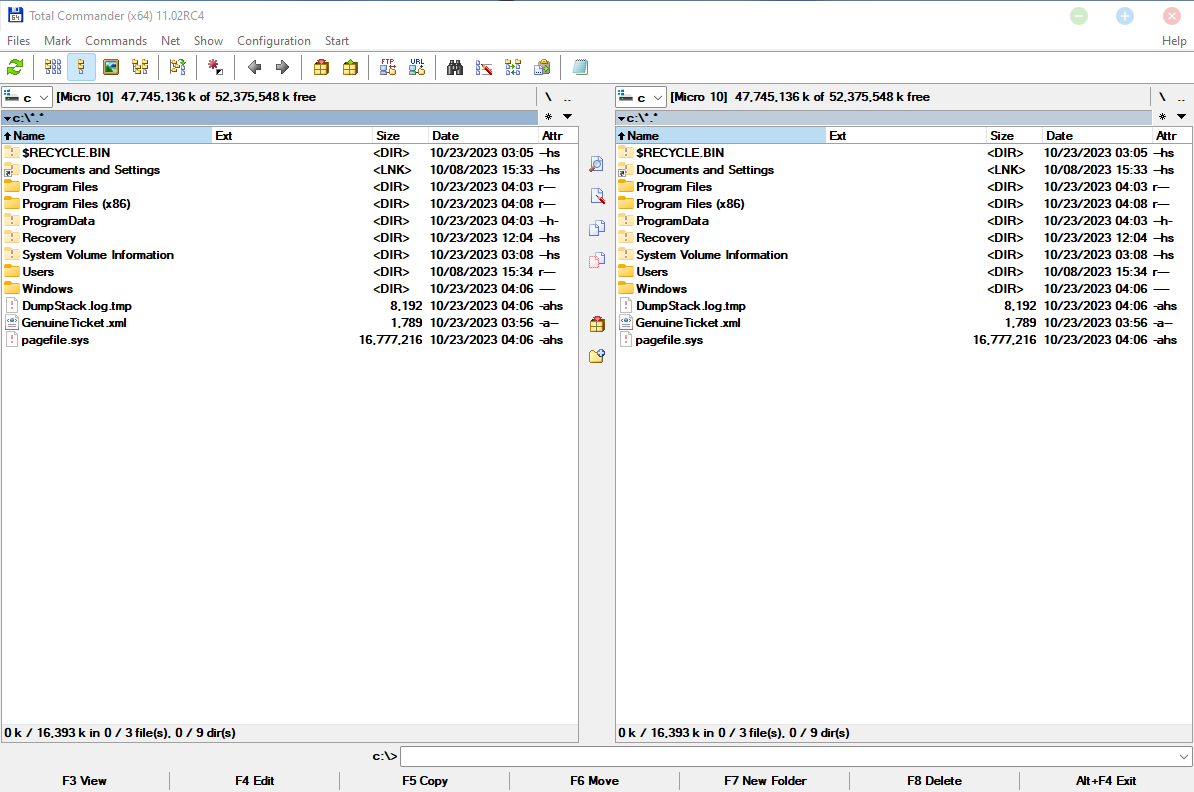Open left panel directory history down arrow
Screen dimensions: 1194x792
point(567,117)
